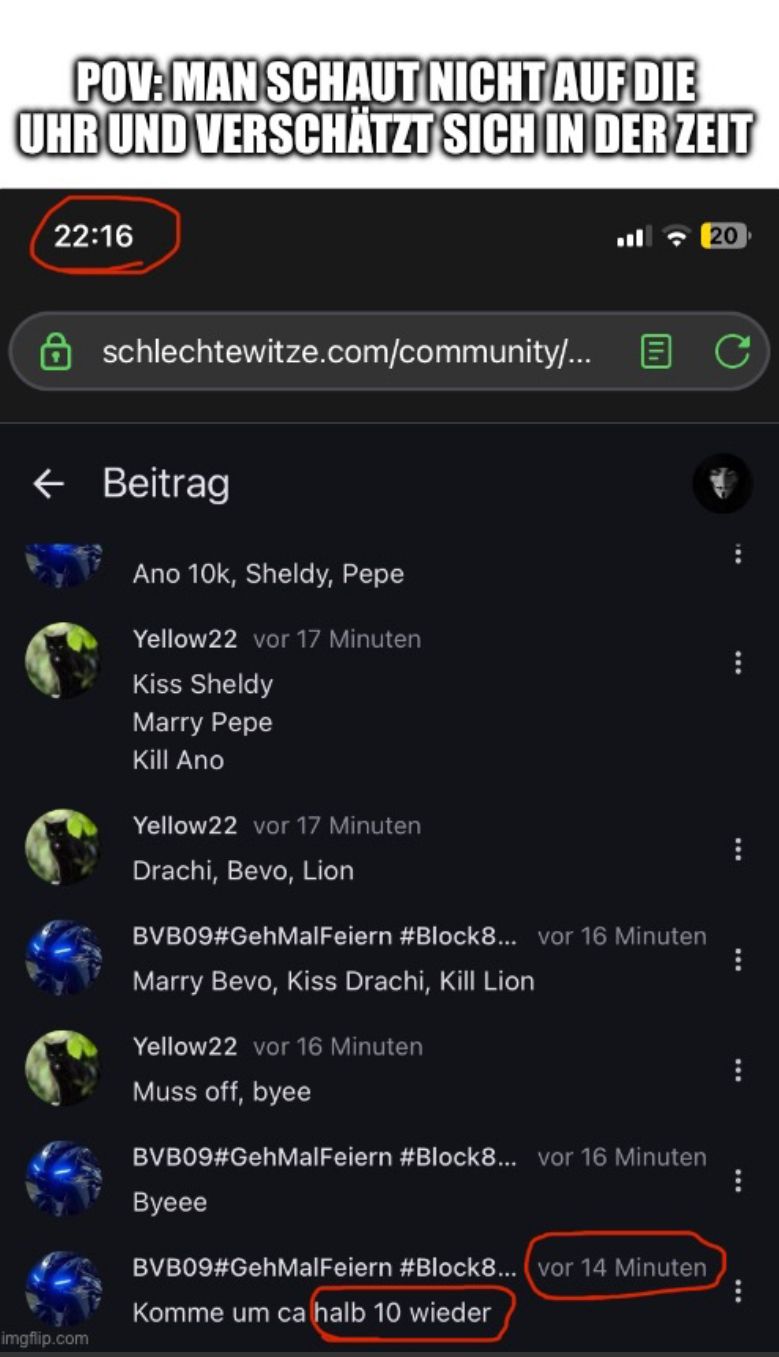Open options menu for "Marry Bevo" comment
Image resolution: width=779 pixels, height=1357 pixels.
pos(738,960)
